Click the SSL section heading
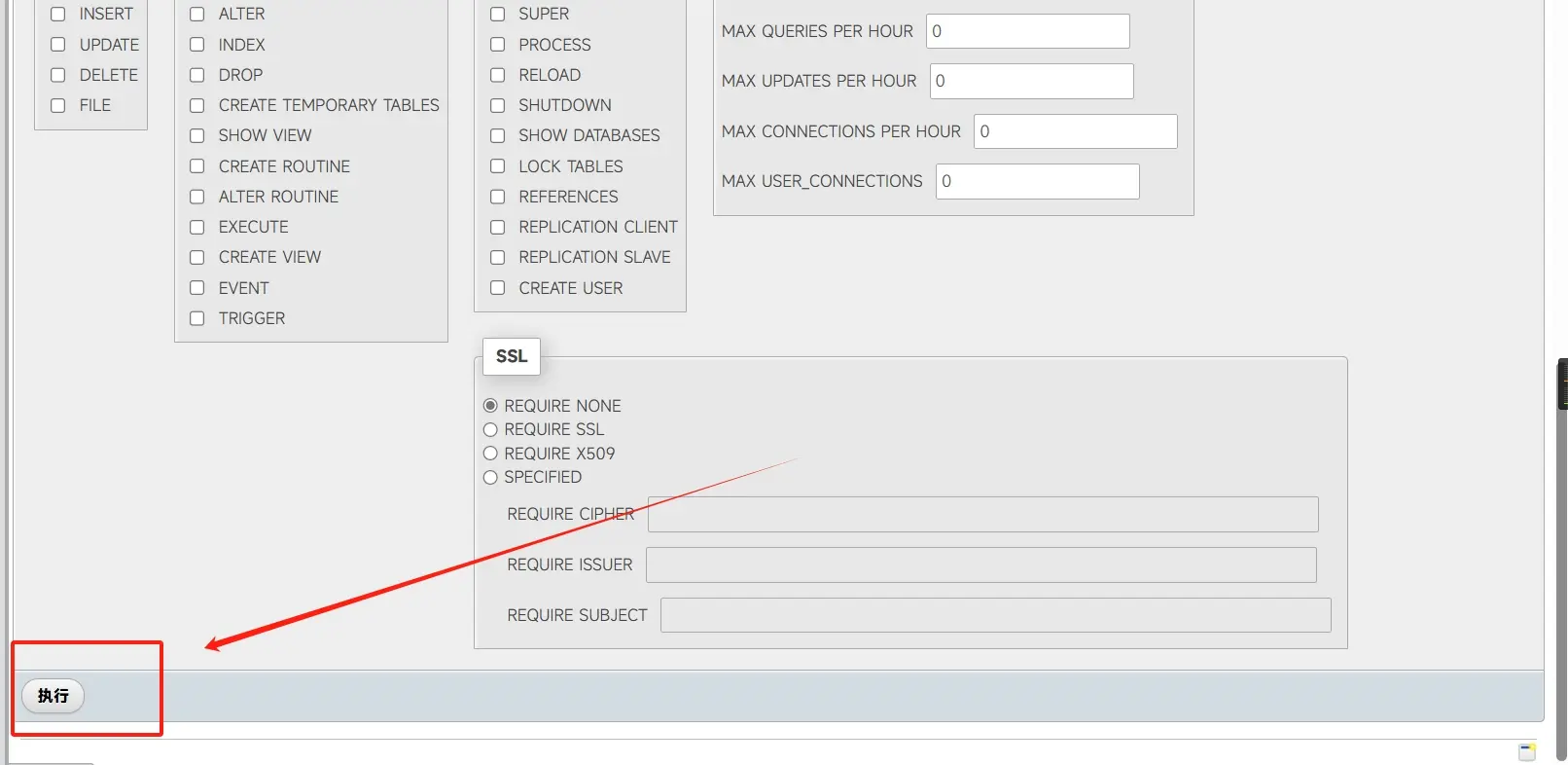Image resolution: width=1568 pixels, height=765 pixels. [x=512, y=356]
